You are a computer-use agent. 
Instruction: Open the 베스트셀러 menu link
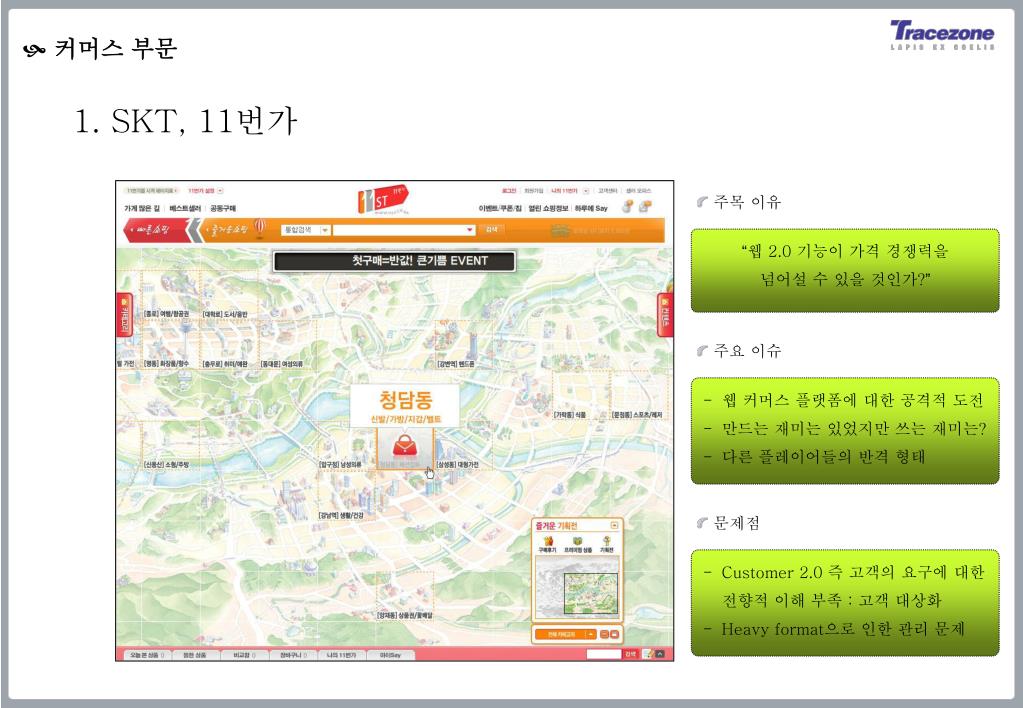pyautogui.click(x=185, y=208)
